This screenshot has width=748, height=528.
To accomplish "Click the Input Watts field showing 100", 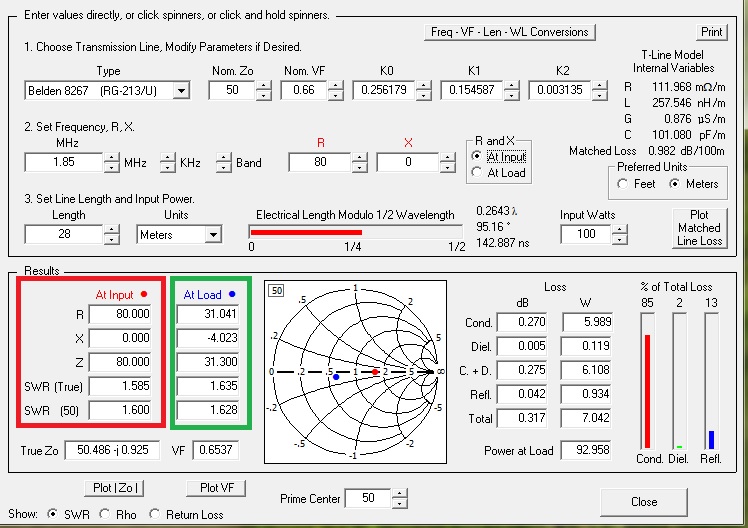I will point(586,234).
